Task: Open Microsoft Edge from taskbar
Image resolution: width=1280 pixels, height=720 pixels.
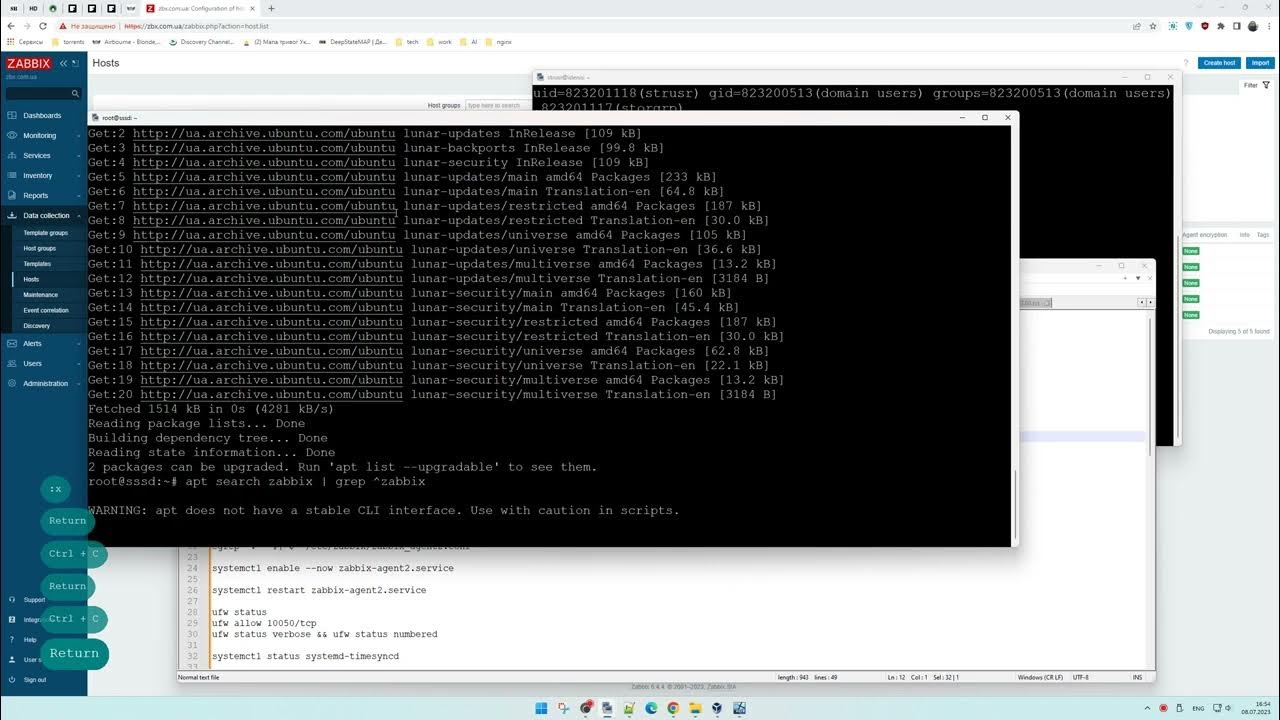Action: point(651,708)
